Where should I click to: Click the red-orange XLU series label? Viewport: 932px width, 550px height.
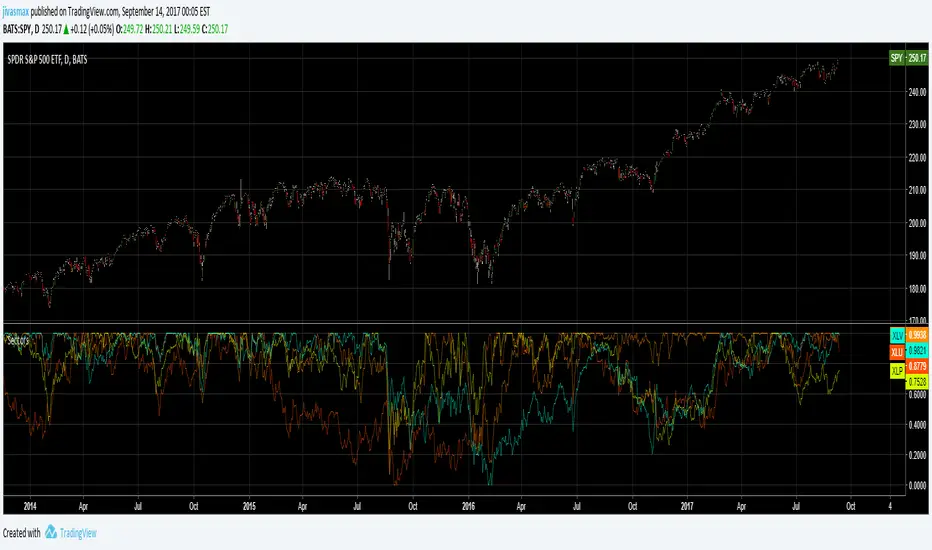pyautogui.click(x=897, y=353)
